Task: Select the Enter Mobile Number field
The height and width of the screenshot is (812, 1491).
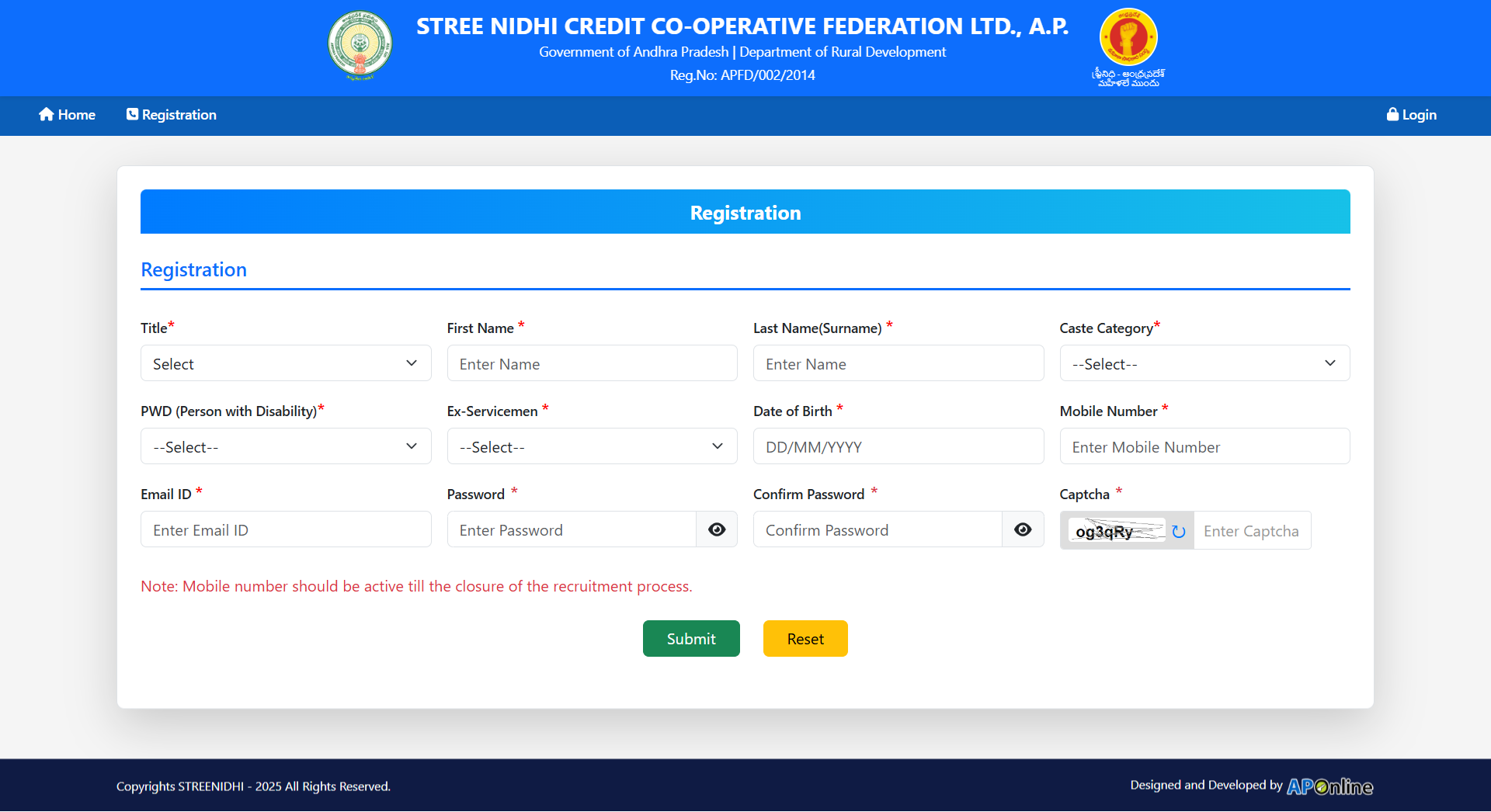Action: (x=1204, y=446)
